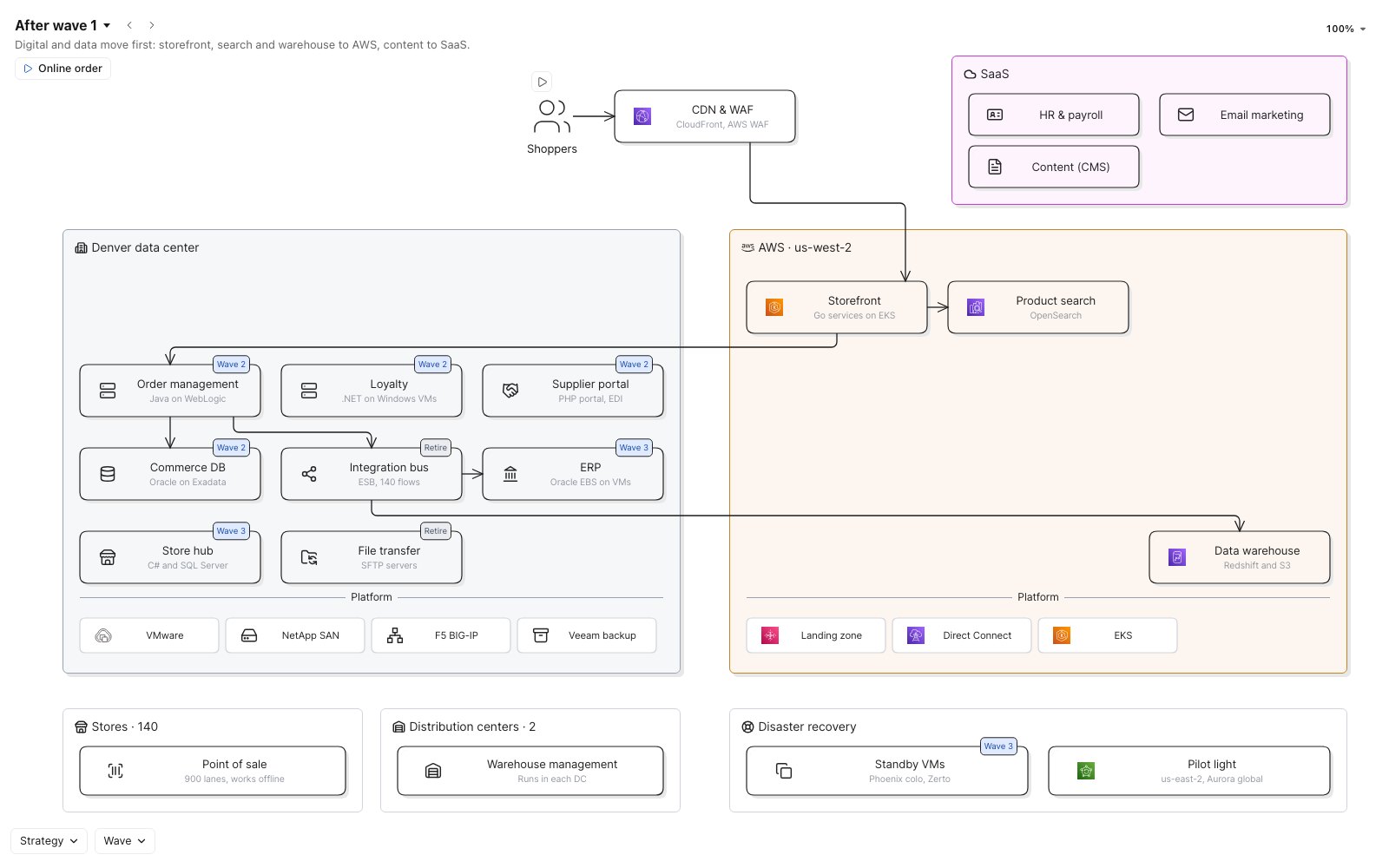Open the After wave 1 view dropdown
This screenshot has width=1389, height=868.
(63, 25)
